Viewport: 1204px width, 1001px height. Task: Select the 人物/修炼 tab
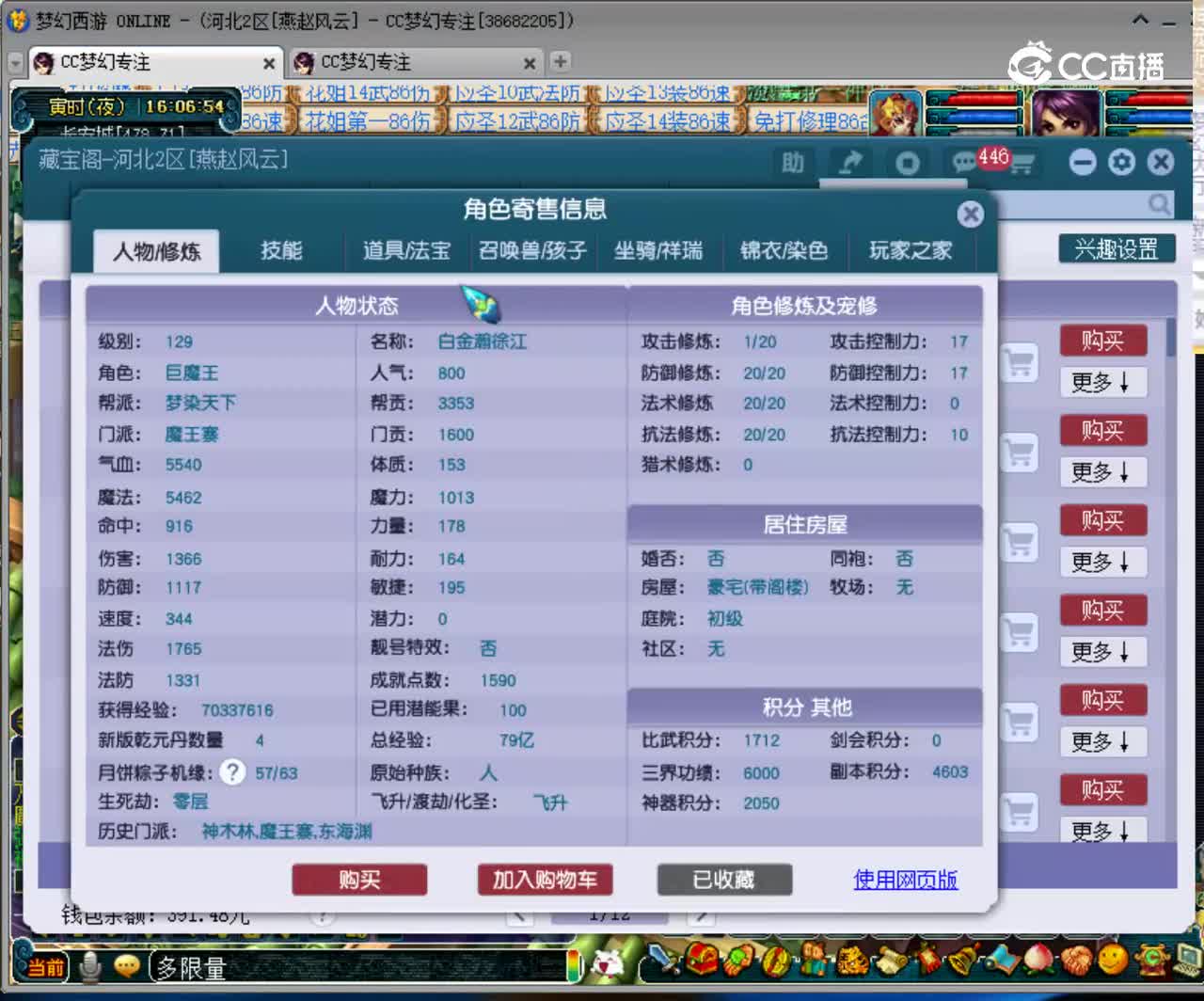tap(156, 251)
